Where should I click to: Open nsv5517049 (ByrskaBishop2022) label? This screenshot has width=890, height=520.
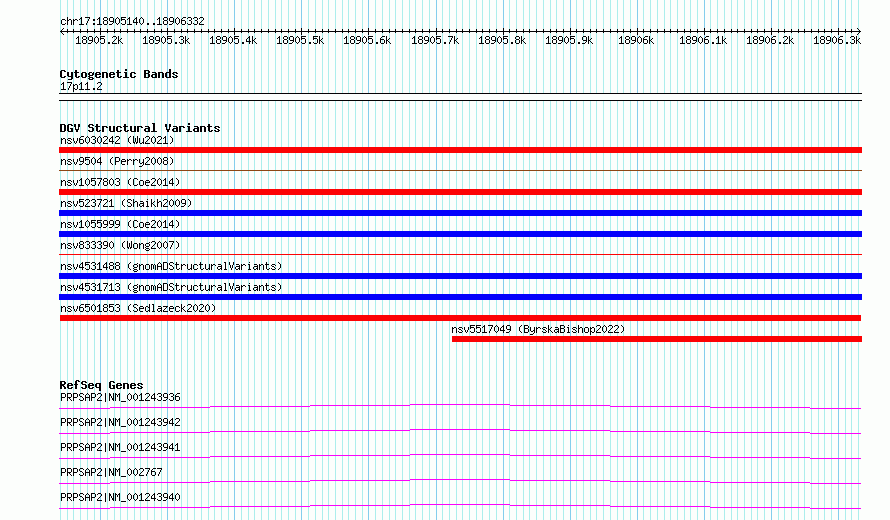pos(538,329)
